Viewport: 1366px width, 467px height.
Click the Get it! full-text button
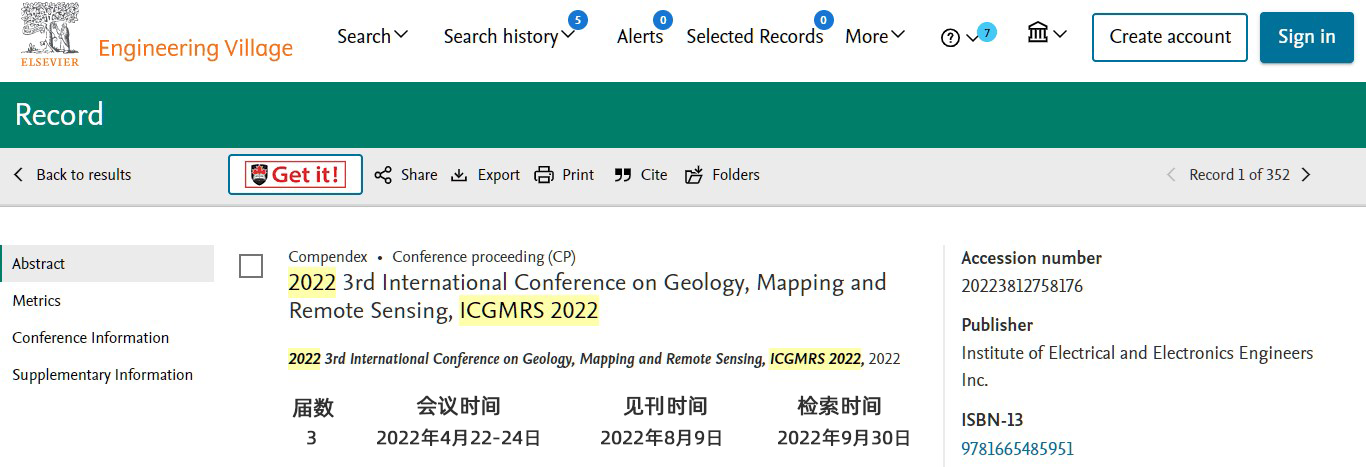click(295, 174)
